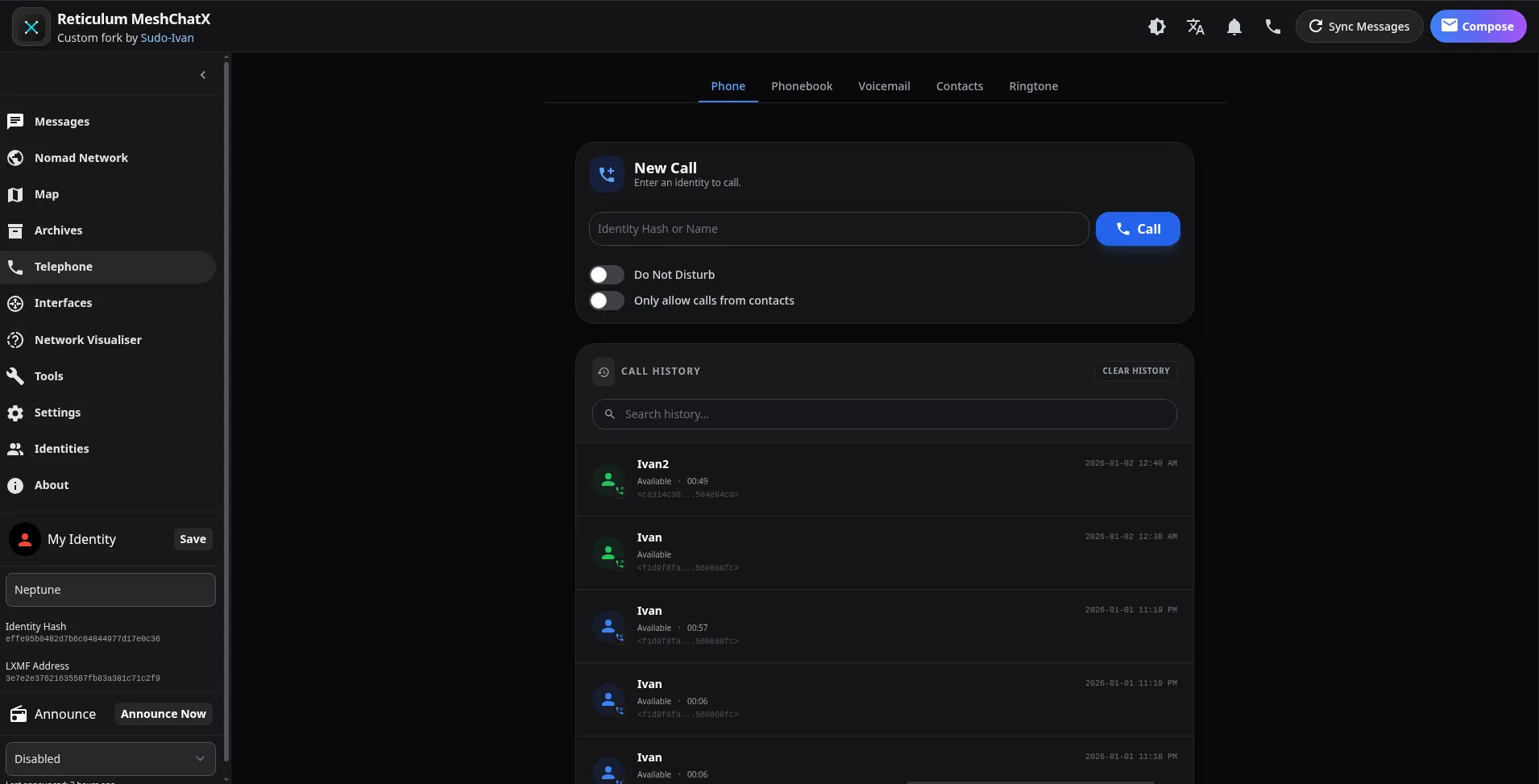The height and width of the screenshot is (784, 1539).
Task: Open the Announce interval Disabled dropdown
Action: 110,759
